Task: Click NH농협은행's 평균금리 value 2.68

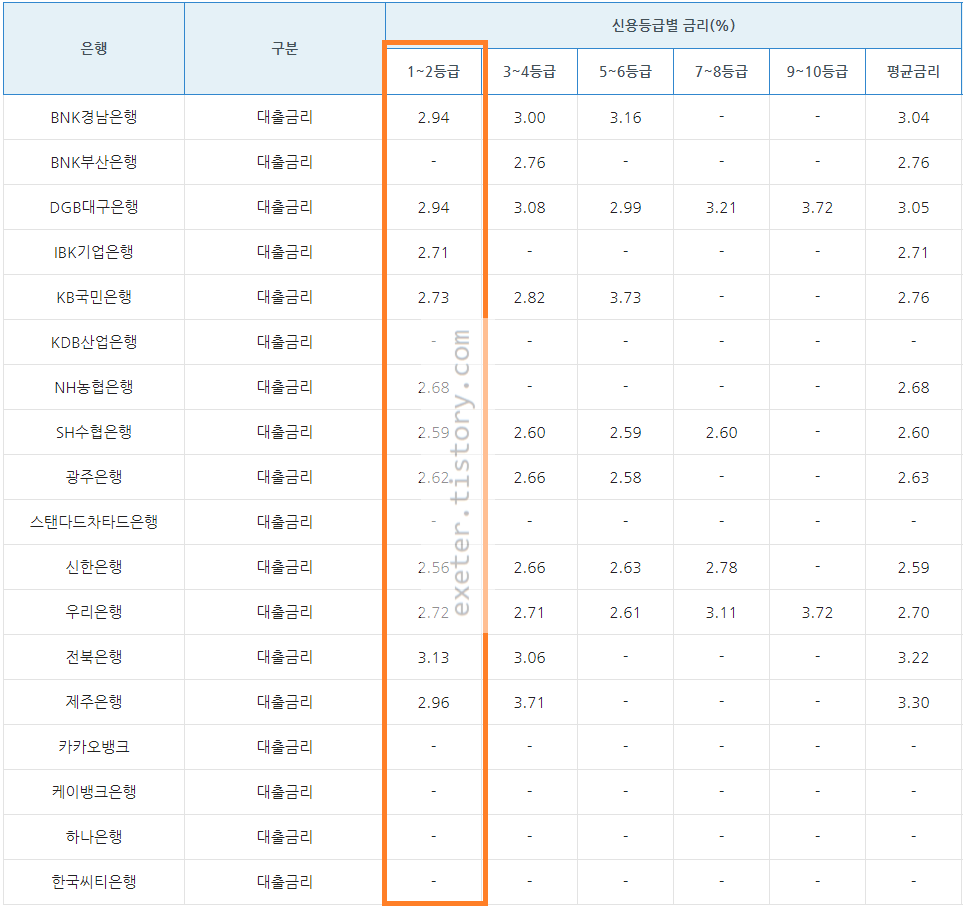Action: coord(913,388)
